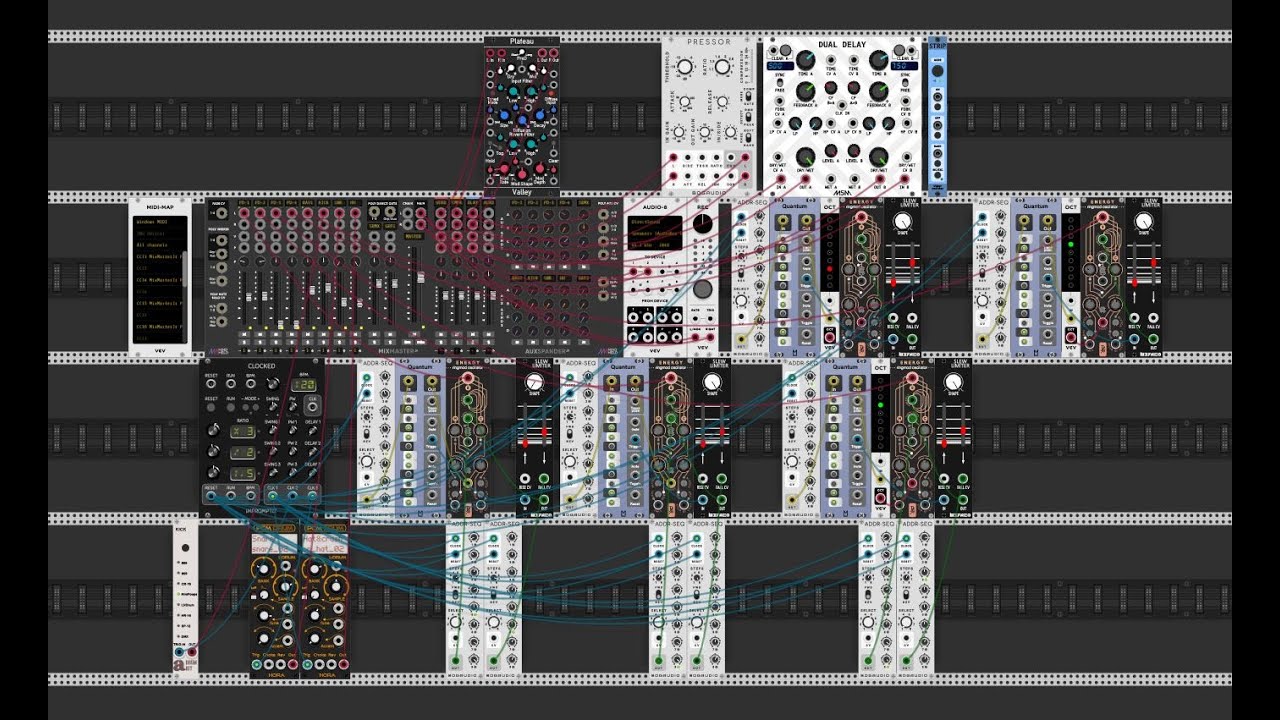Click the REC module GATE jack
Image resolution: width=1280 pixels, height=720 pixels.
[695, 318]
